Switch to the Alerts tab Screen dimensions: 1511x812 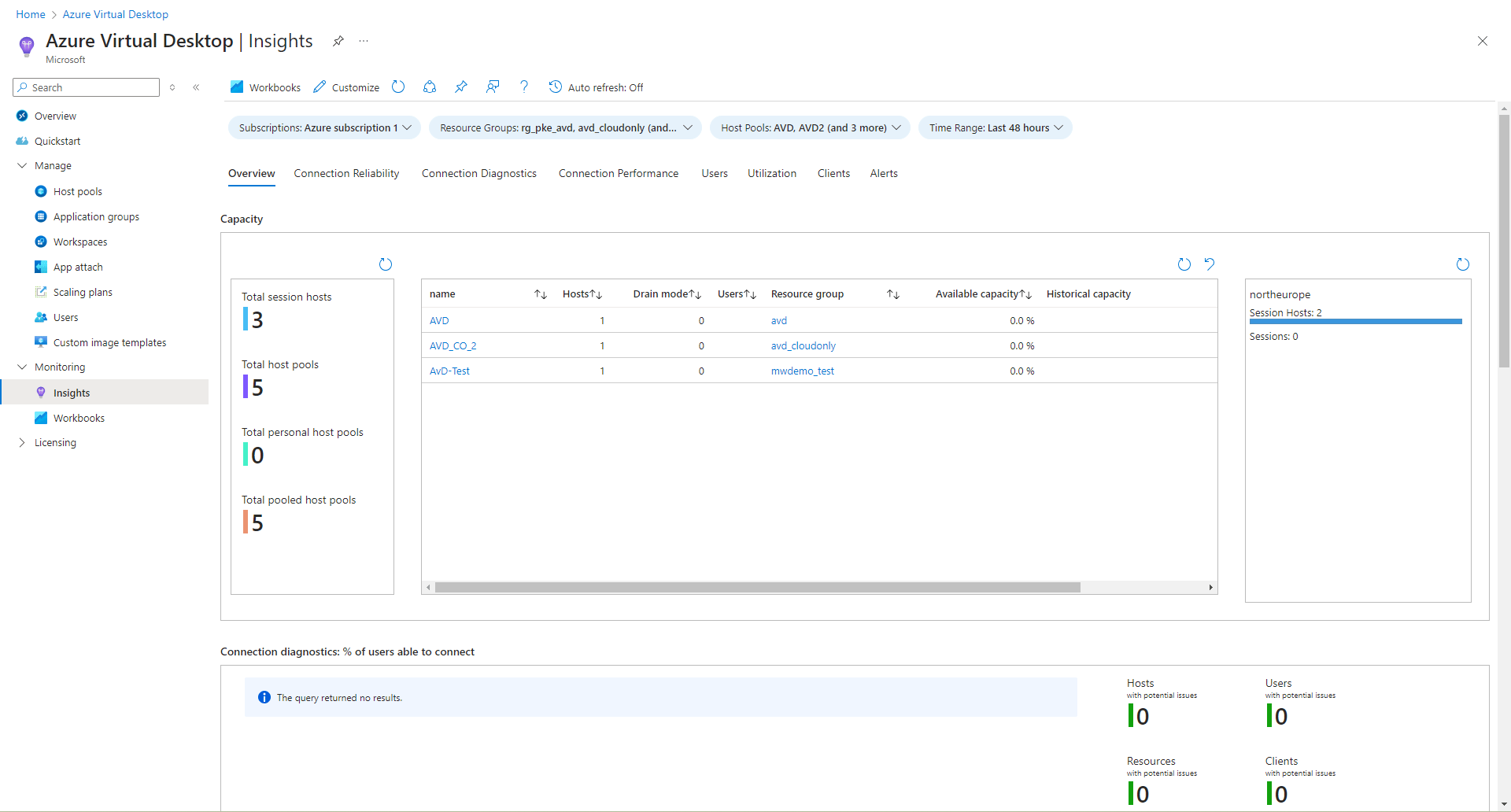884,174
